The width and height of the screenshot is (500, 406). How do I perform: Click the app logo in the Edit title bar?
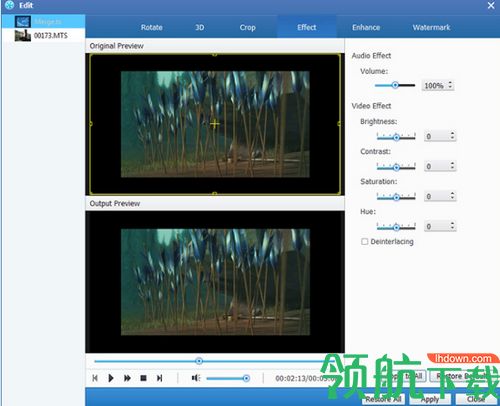[x=9, y=5]
